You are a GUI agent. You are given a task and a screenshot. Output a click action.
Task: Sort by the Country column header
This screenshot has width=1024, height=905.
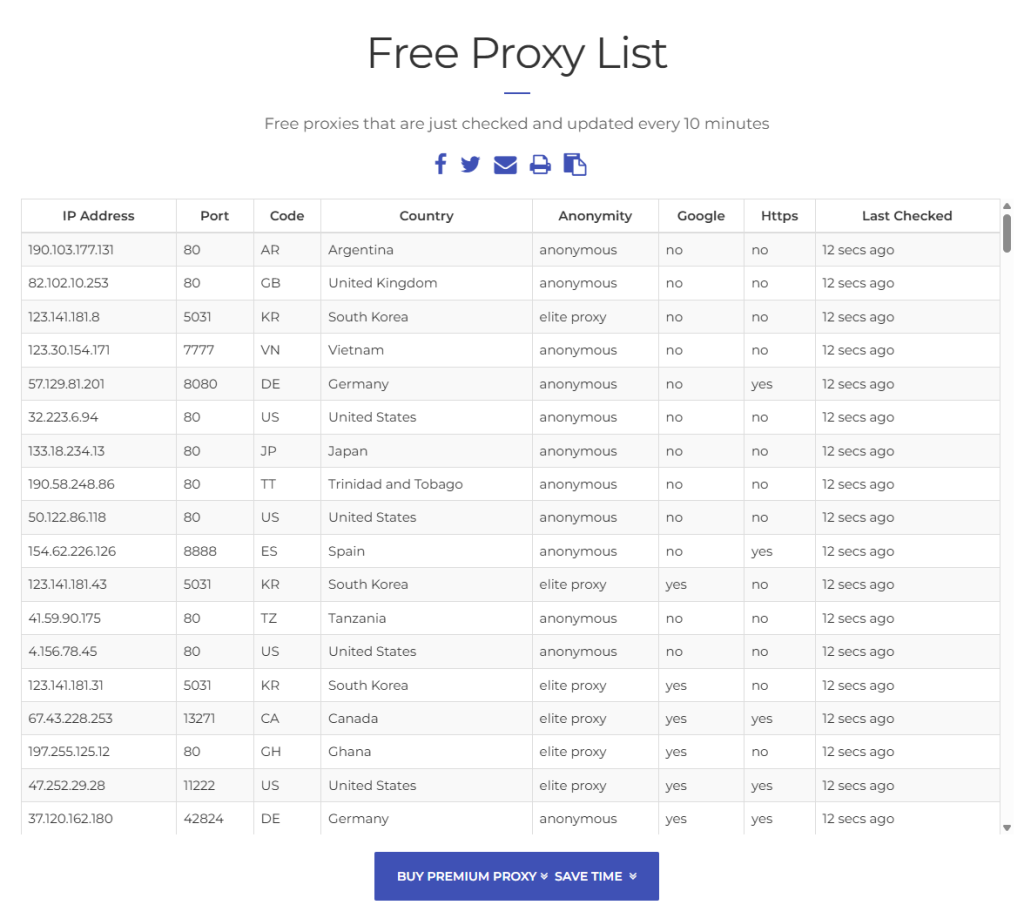click(x=426, y=216)
